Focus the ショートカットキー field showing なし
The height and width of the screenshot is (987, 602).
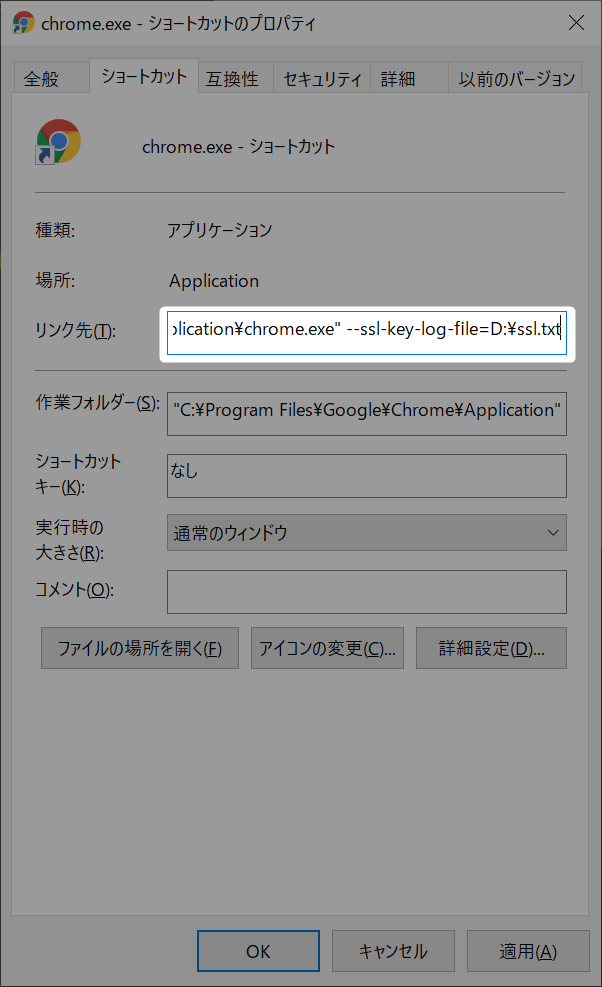pos(366,476)
